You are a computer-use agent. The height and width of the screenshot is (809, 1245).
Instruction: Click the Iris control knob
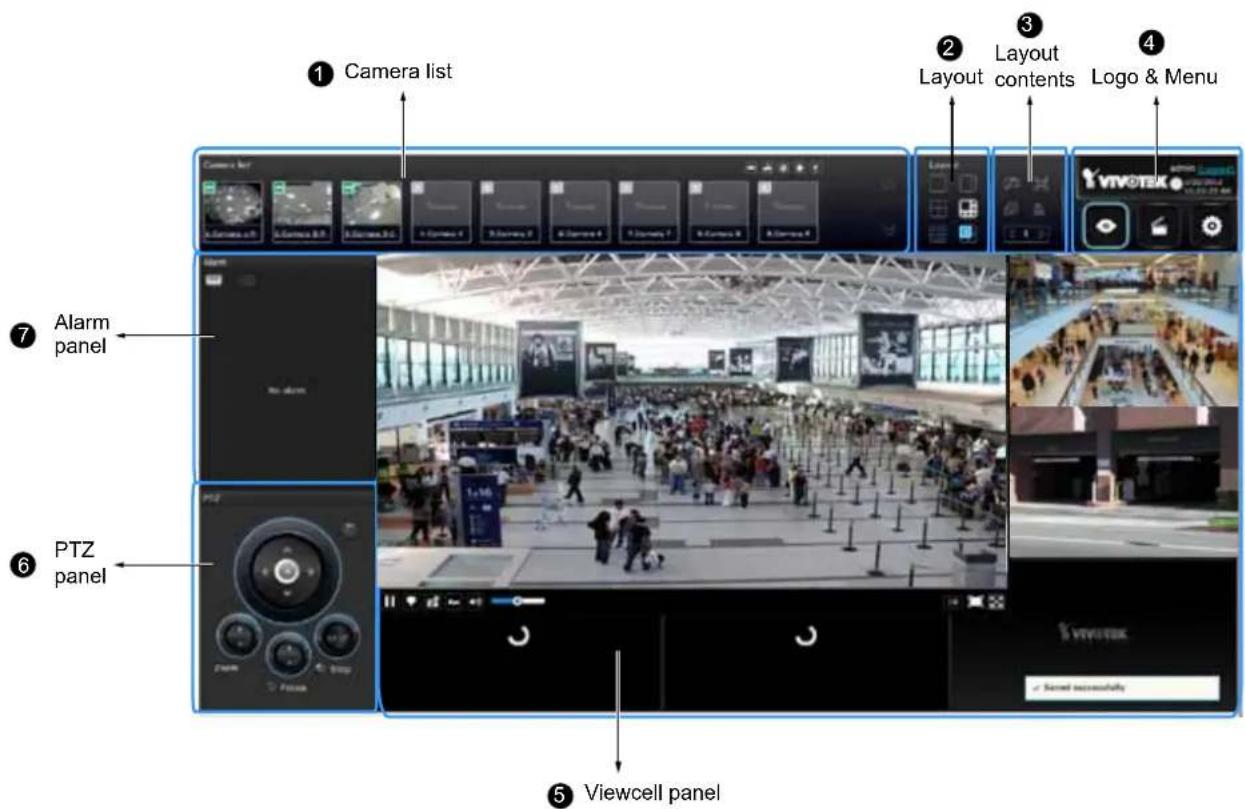(x=337, y=635)
